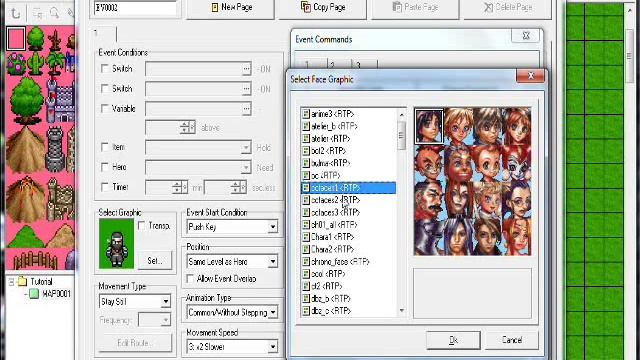Click the Set... graphic button
Viewport: 640px width, 360px height.
click(155, 260)
